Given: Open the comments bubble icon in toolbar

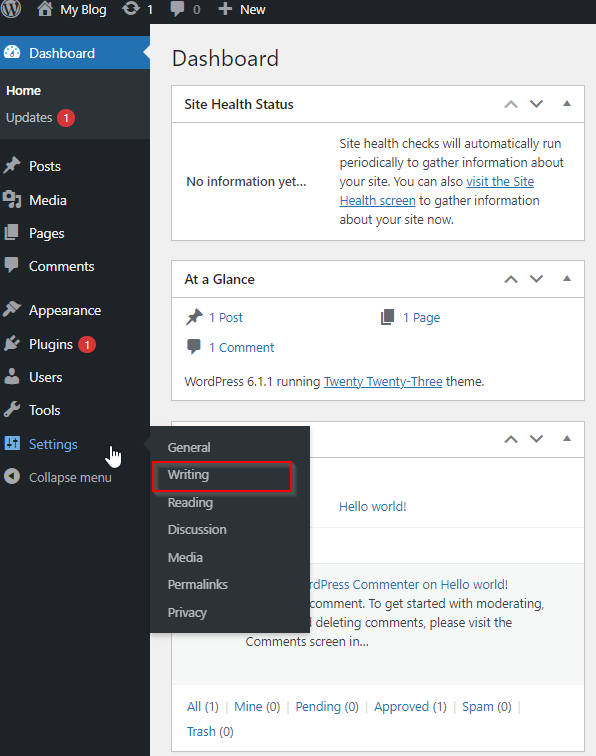Looking at the screenshot, I should point(177,10).
